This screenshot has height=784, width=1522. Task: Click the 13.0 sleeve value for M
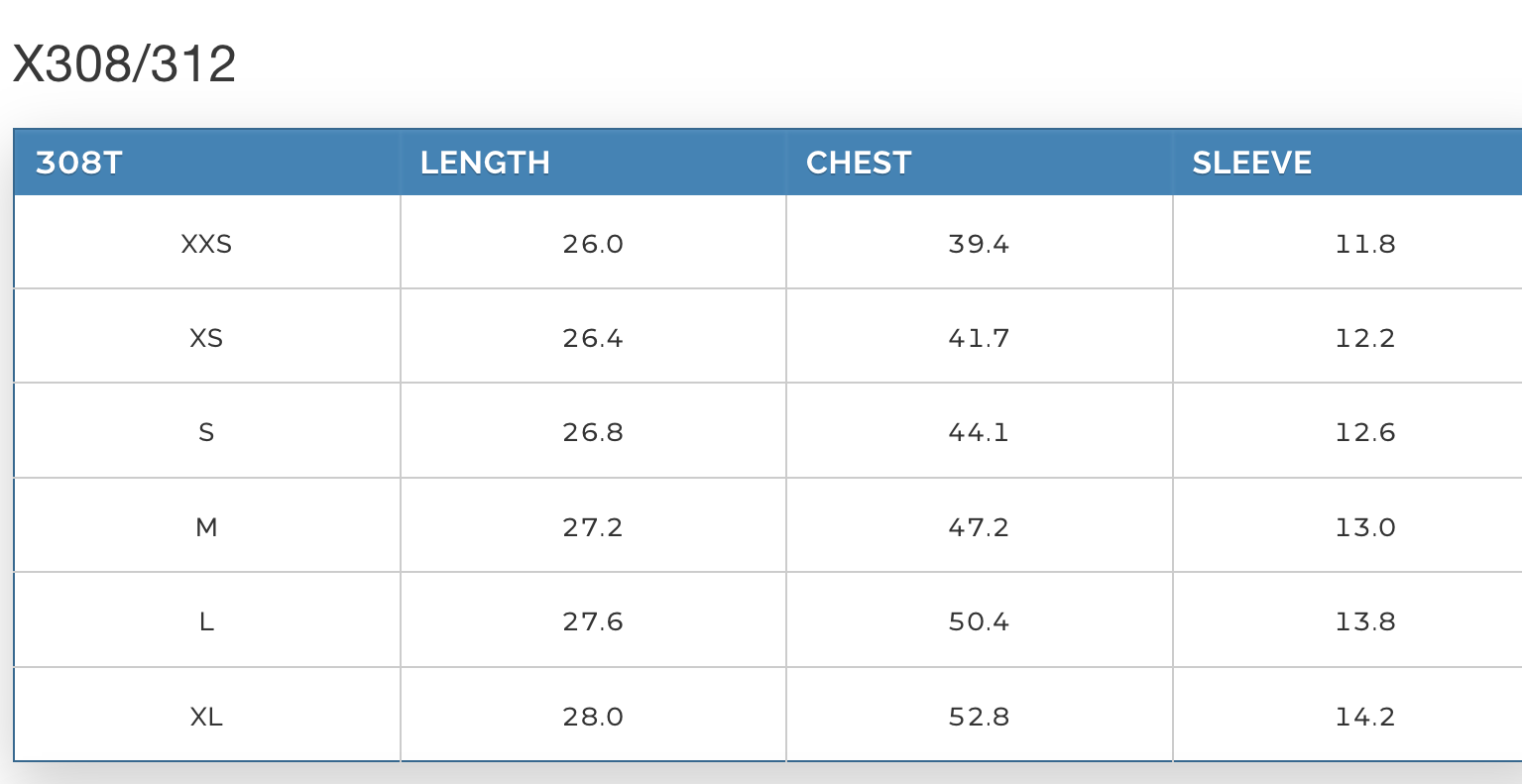point(1365,527)
